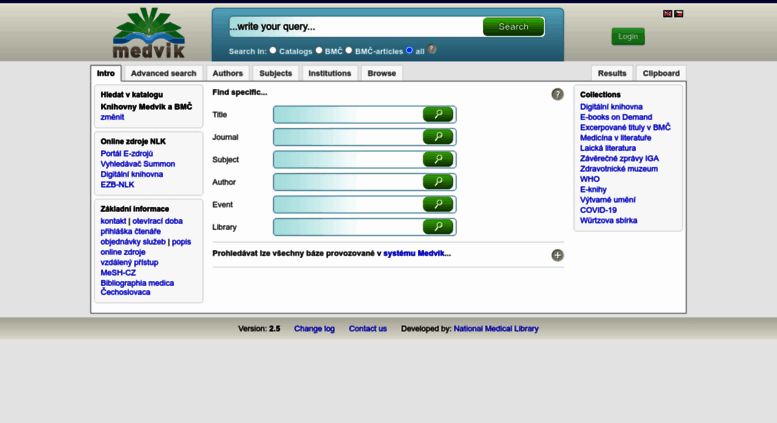The height and width of the screenshot is (423, 777).
Task: Open the WHO collection link
Action: [590, 179]
